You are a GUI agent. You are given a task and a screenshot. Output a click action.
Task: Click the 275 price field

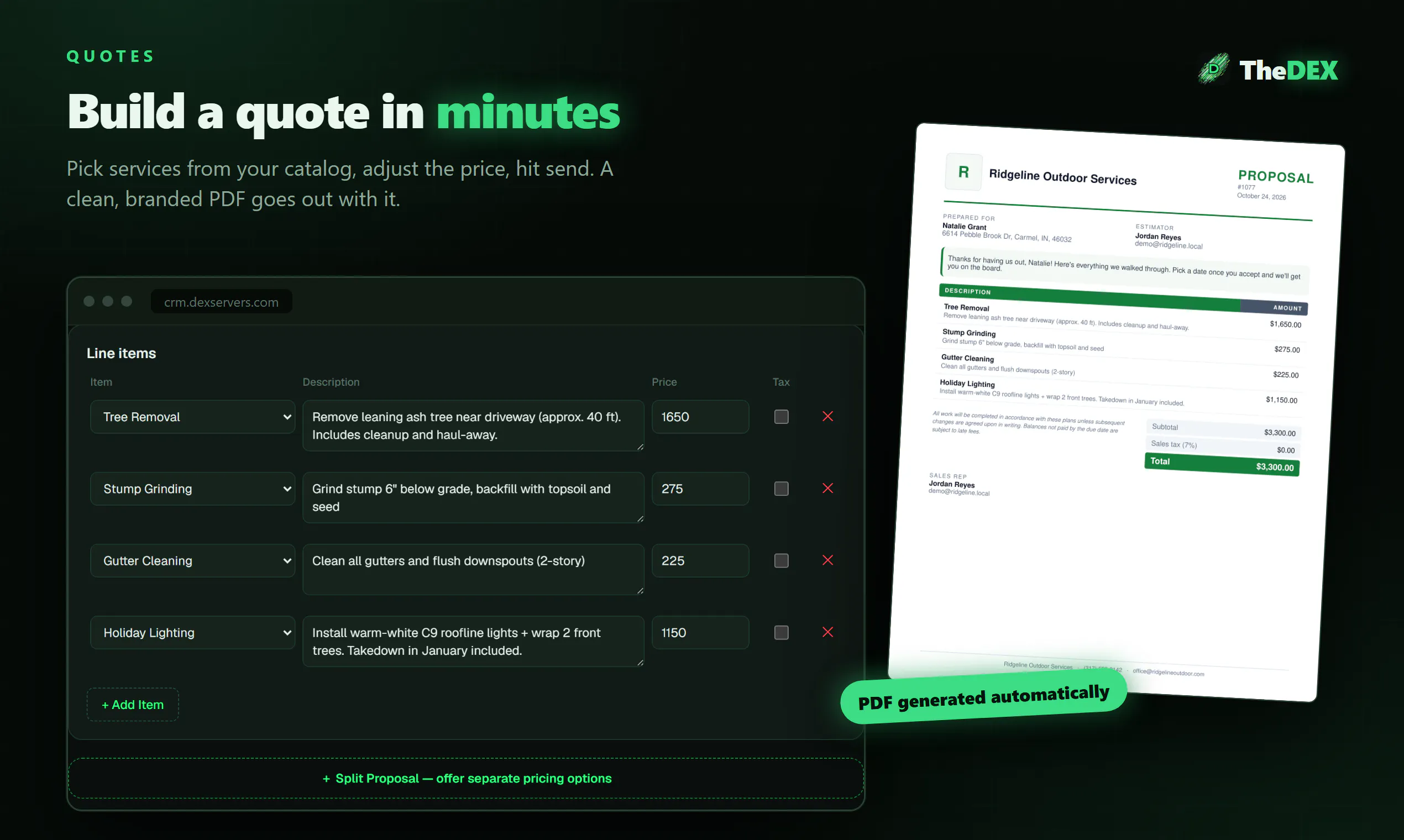click(x=700, y=489)
